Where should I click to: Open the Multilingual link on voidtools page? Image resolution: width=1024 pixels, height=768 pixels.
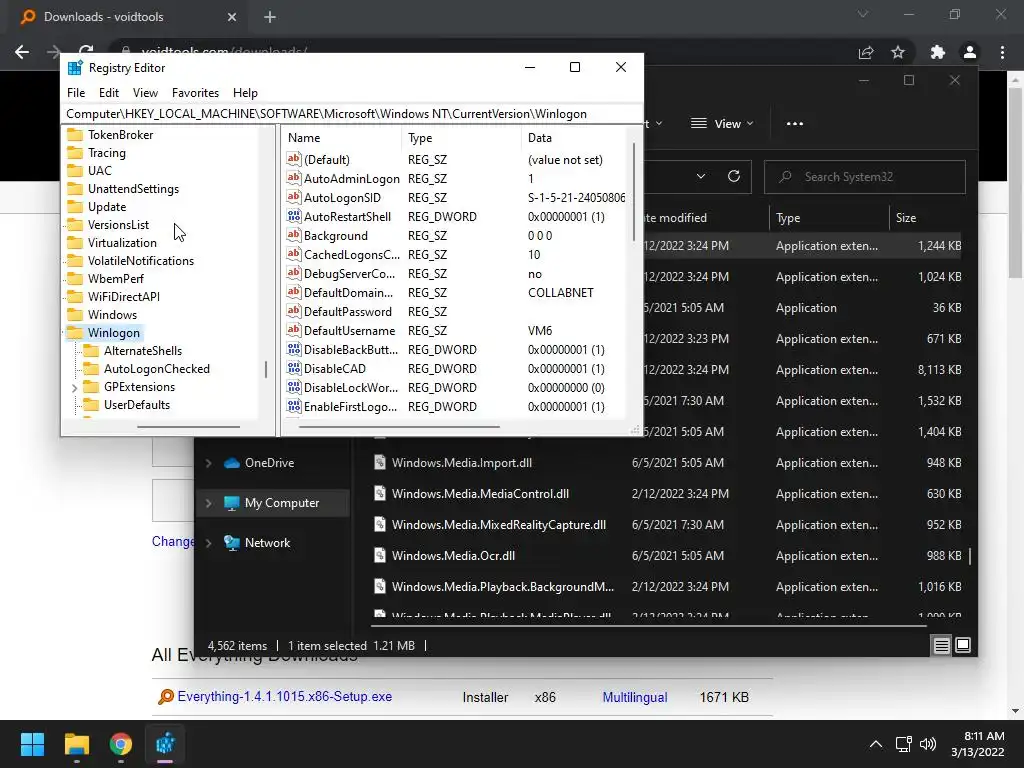coord(635,697)
